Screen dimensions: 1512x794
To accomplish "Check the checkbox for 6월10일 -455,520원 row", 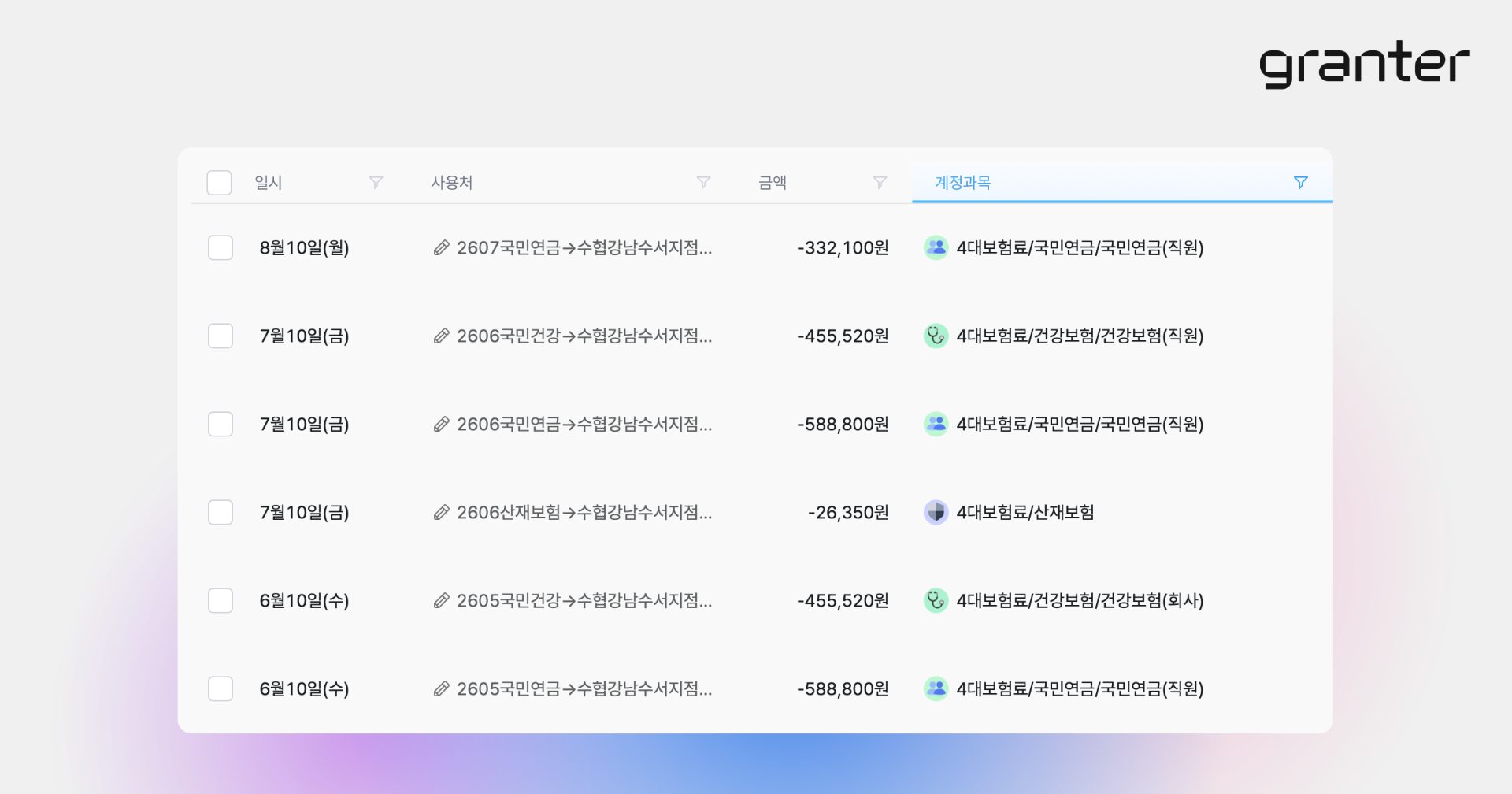I will 220,600.
